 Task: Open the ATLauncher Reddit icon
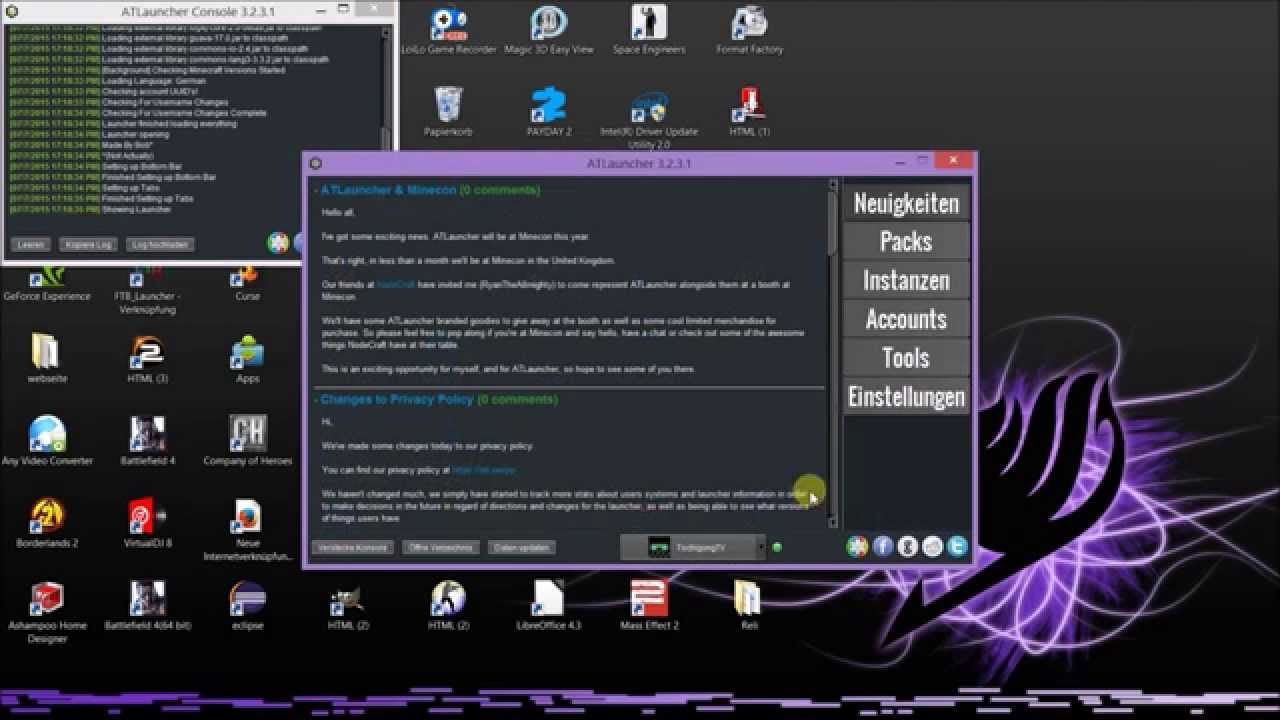coord(932,546)
